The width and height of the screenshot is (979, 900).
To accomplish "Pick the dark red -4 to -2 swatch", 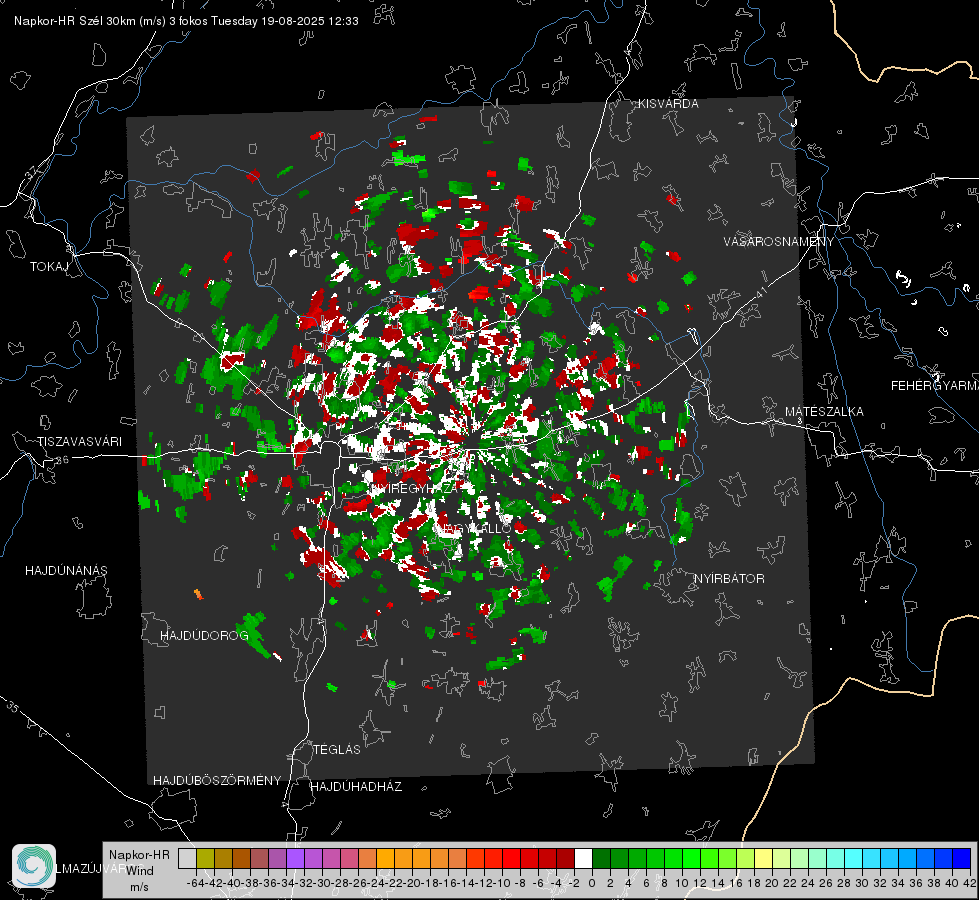I will click(565, 858).
